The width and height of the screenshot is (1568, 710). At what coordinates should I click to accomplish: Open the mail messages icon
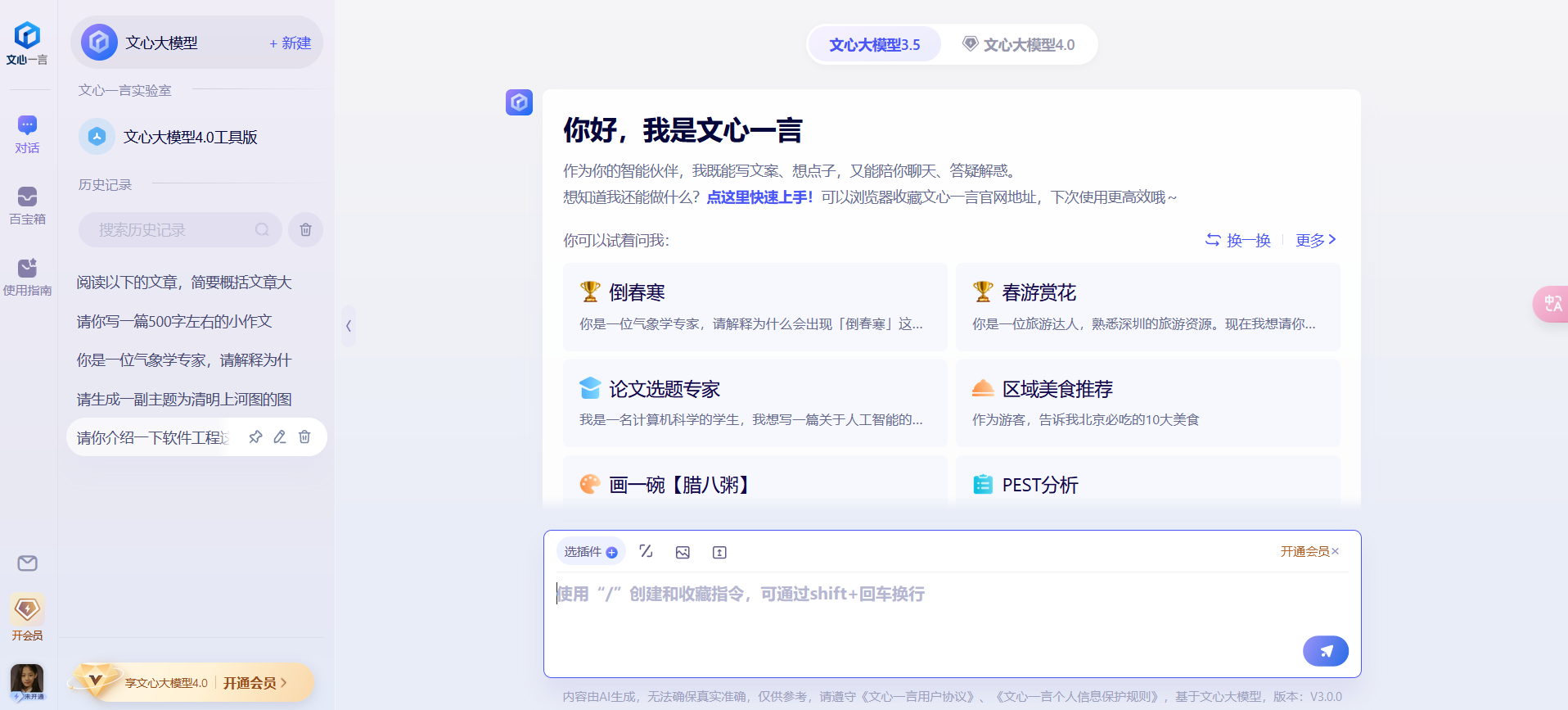pyautogui.click(x=27, y=563)
